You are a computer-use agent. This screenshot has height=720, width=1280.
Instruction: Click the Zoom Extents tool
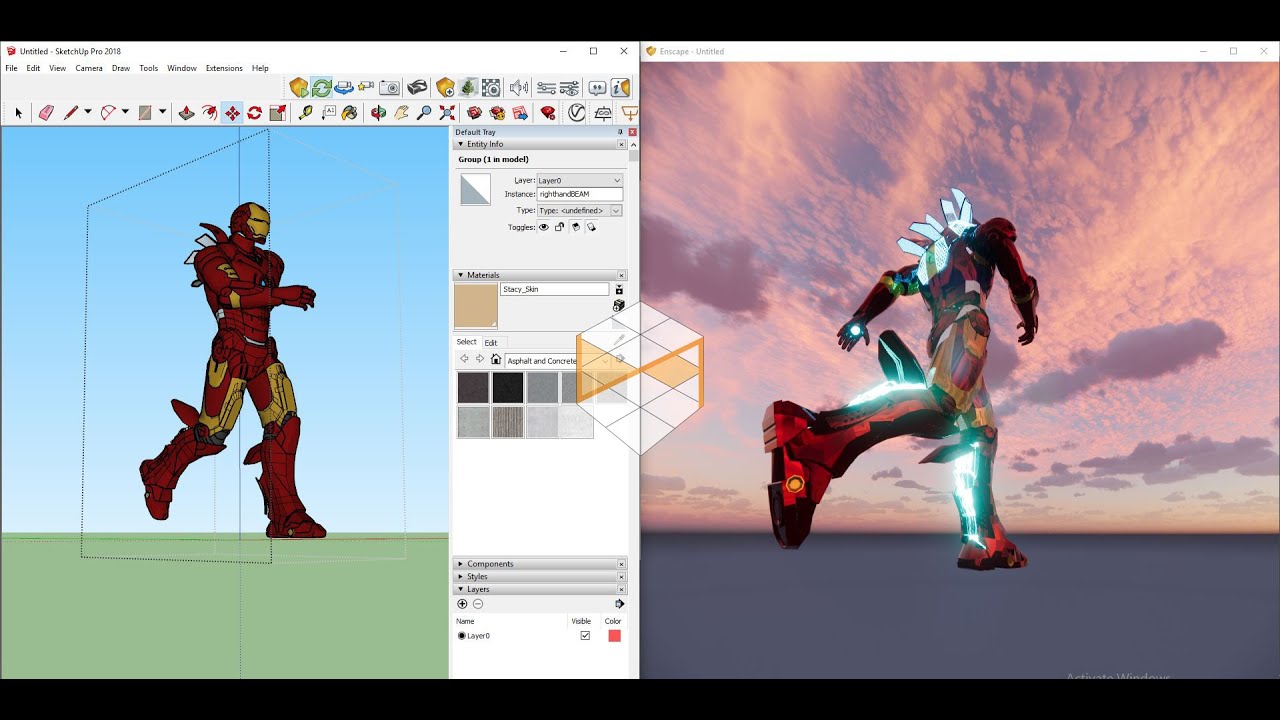pos(447,113)
